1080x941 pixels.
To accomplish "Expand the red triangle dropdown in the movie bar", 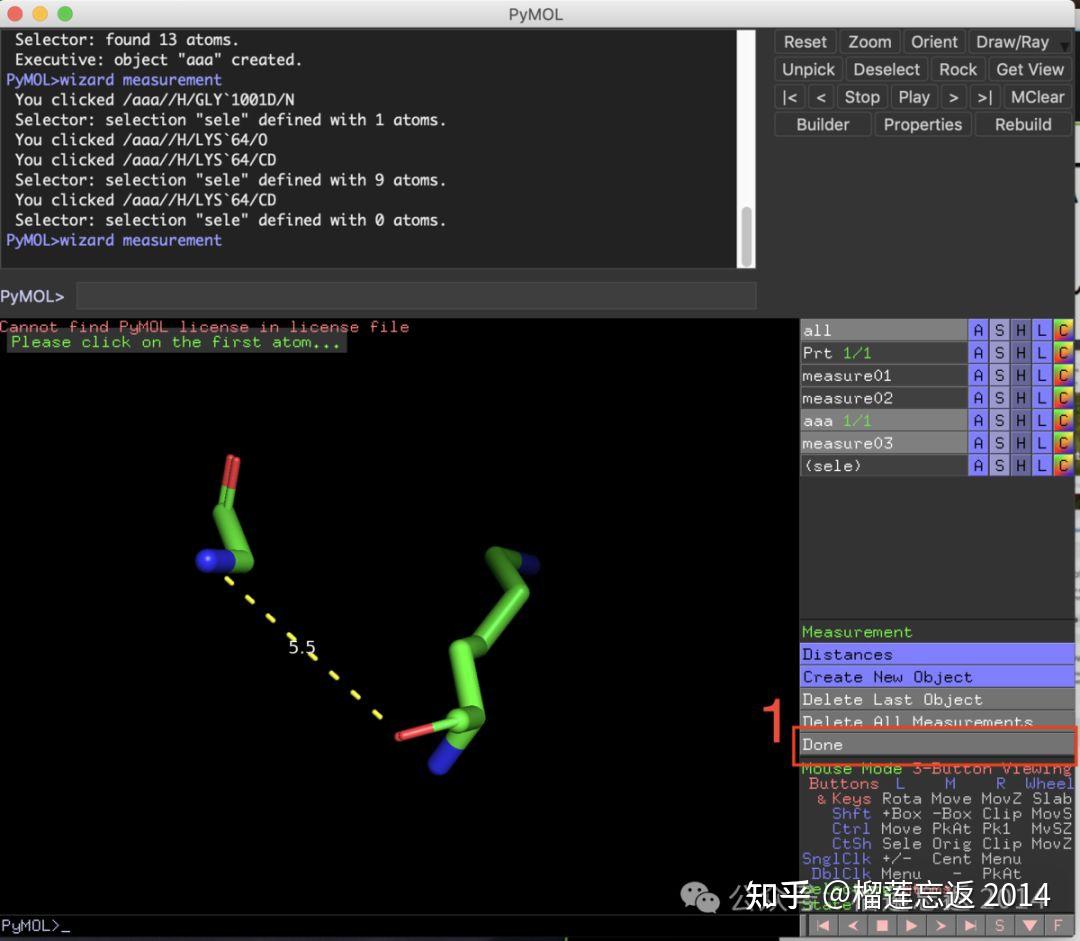I will click(x=1031, y=926).
